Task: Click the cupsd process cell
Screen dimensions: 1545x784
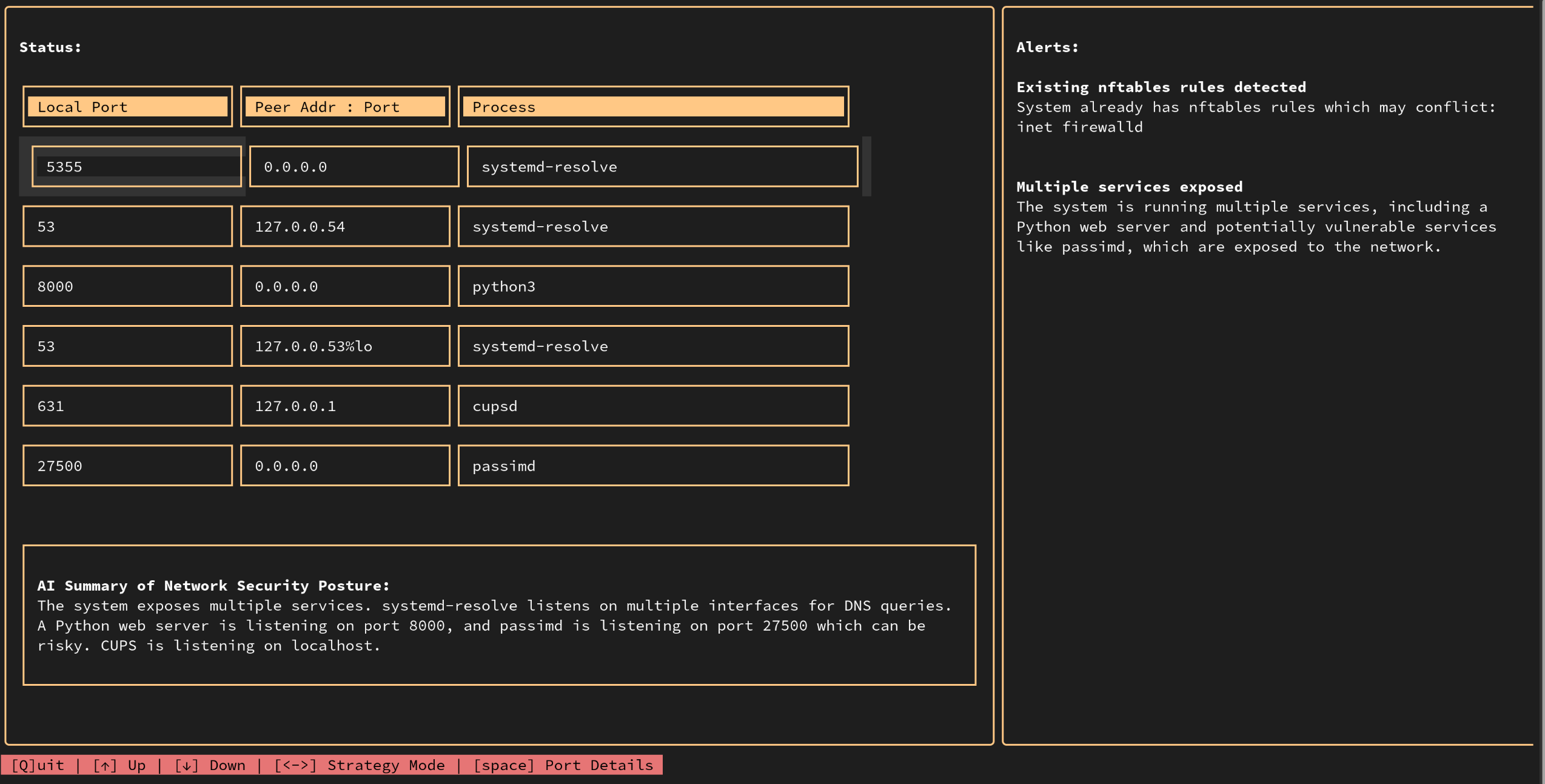Action: tap(653, 406)
